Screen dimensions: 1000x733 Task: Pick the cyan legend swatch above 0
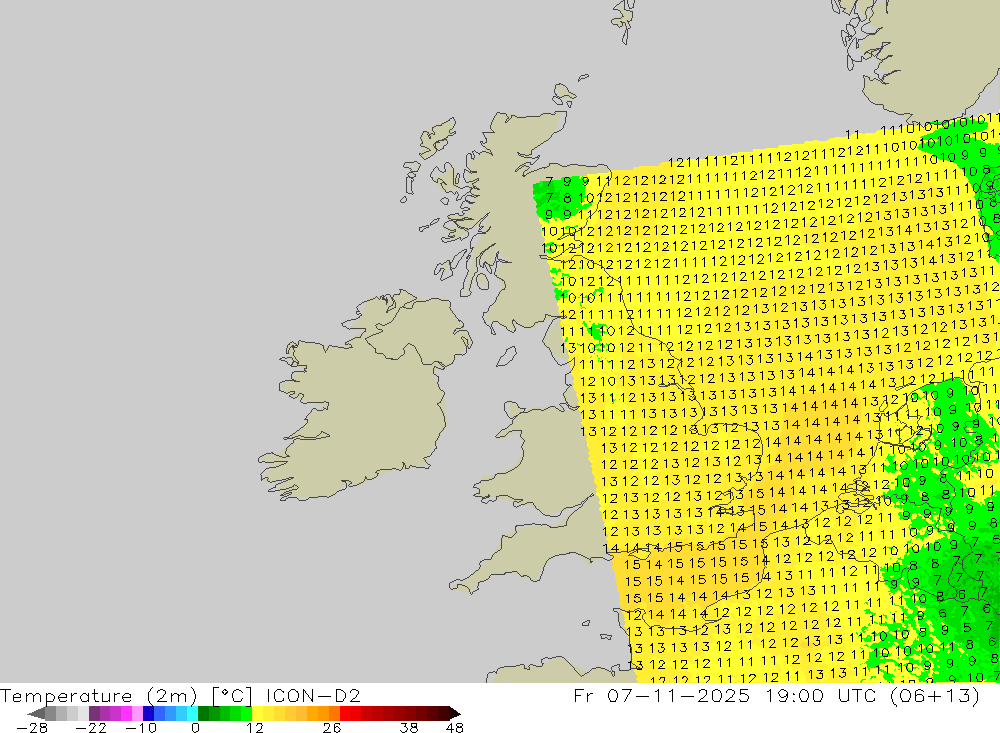192,714
